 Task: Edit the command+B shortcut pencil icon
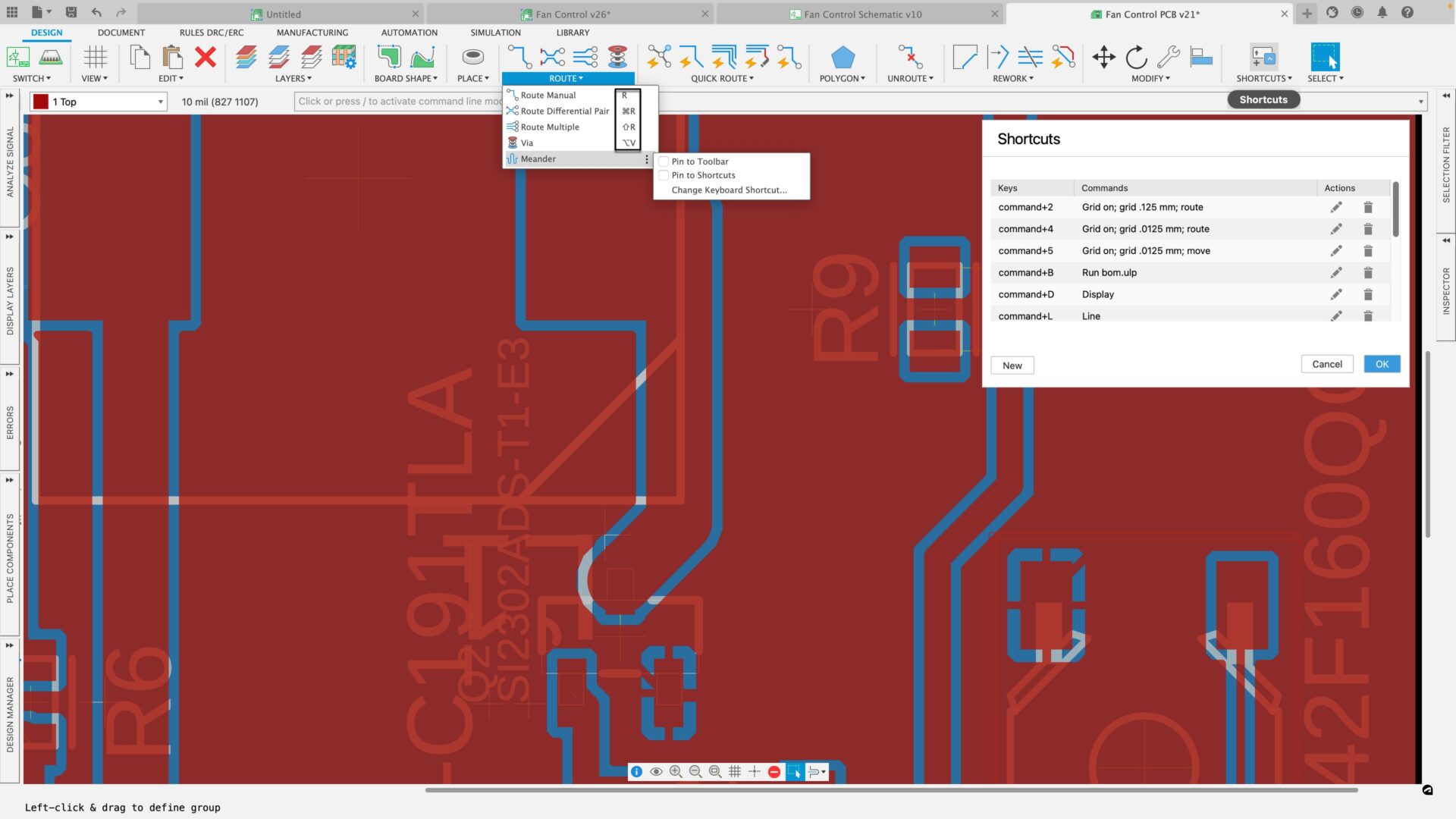1335,272
